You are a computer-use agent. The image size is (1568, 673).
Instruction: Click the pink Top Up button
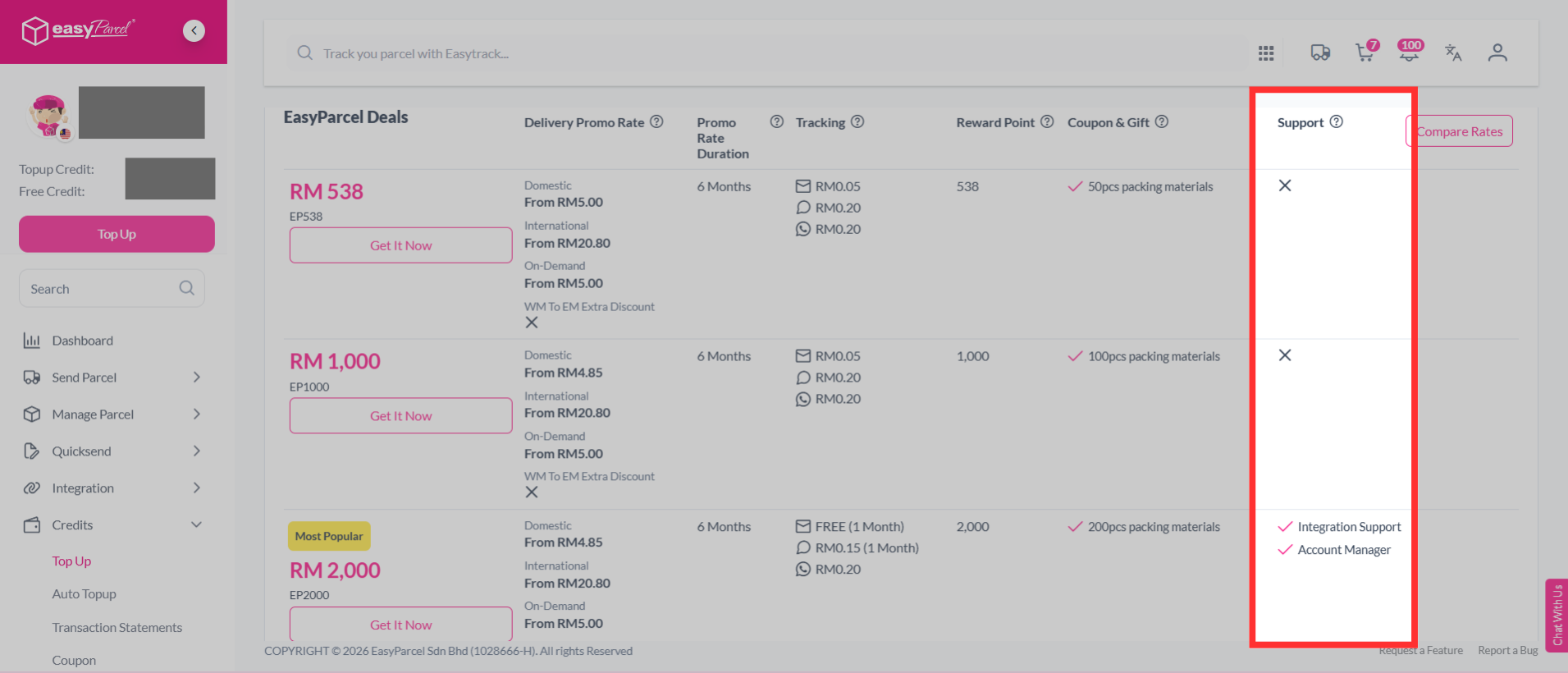tap(117, 234)
